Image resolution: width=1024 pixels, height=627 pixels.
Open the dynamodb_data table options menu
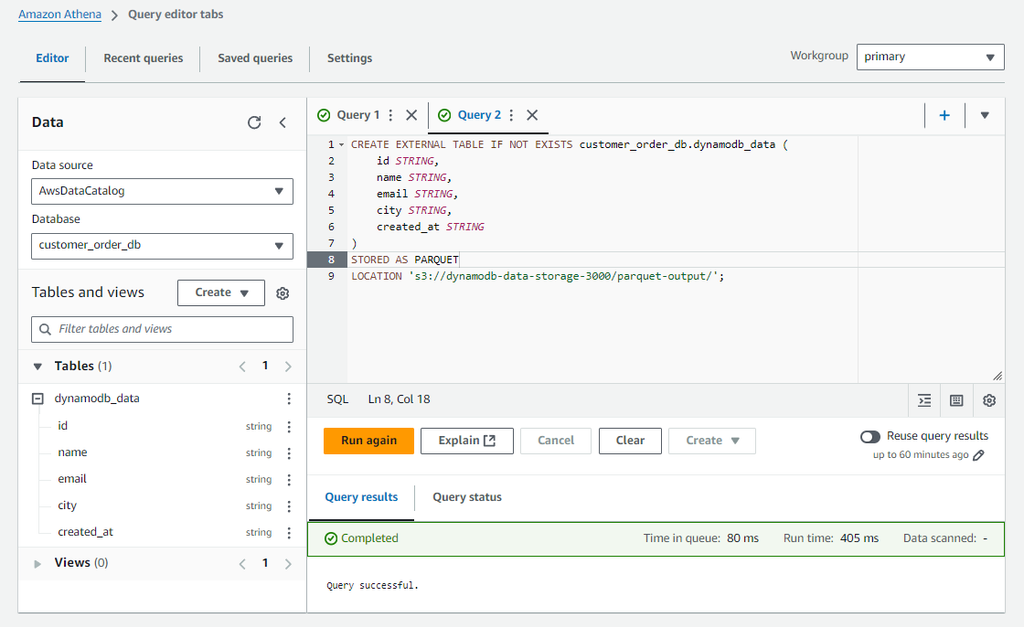pyautogui.click(x=289, y=398)
